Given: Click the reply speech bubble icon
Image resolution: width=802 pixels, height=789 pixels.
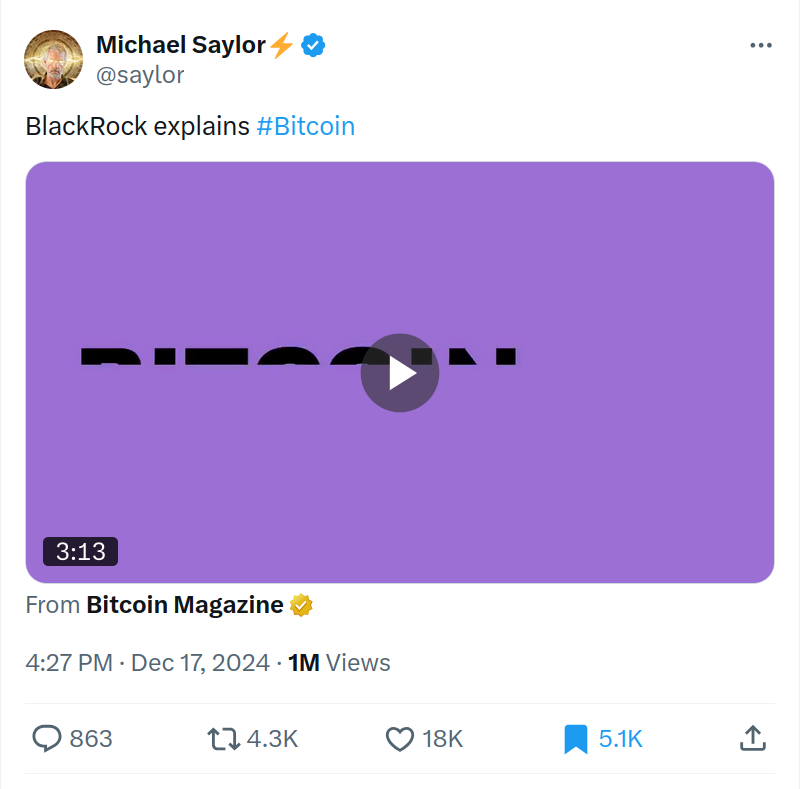Looking at the screenshot, I should (47, 739).
